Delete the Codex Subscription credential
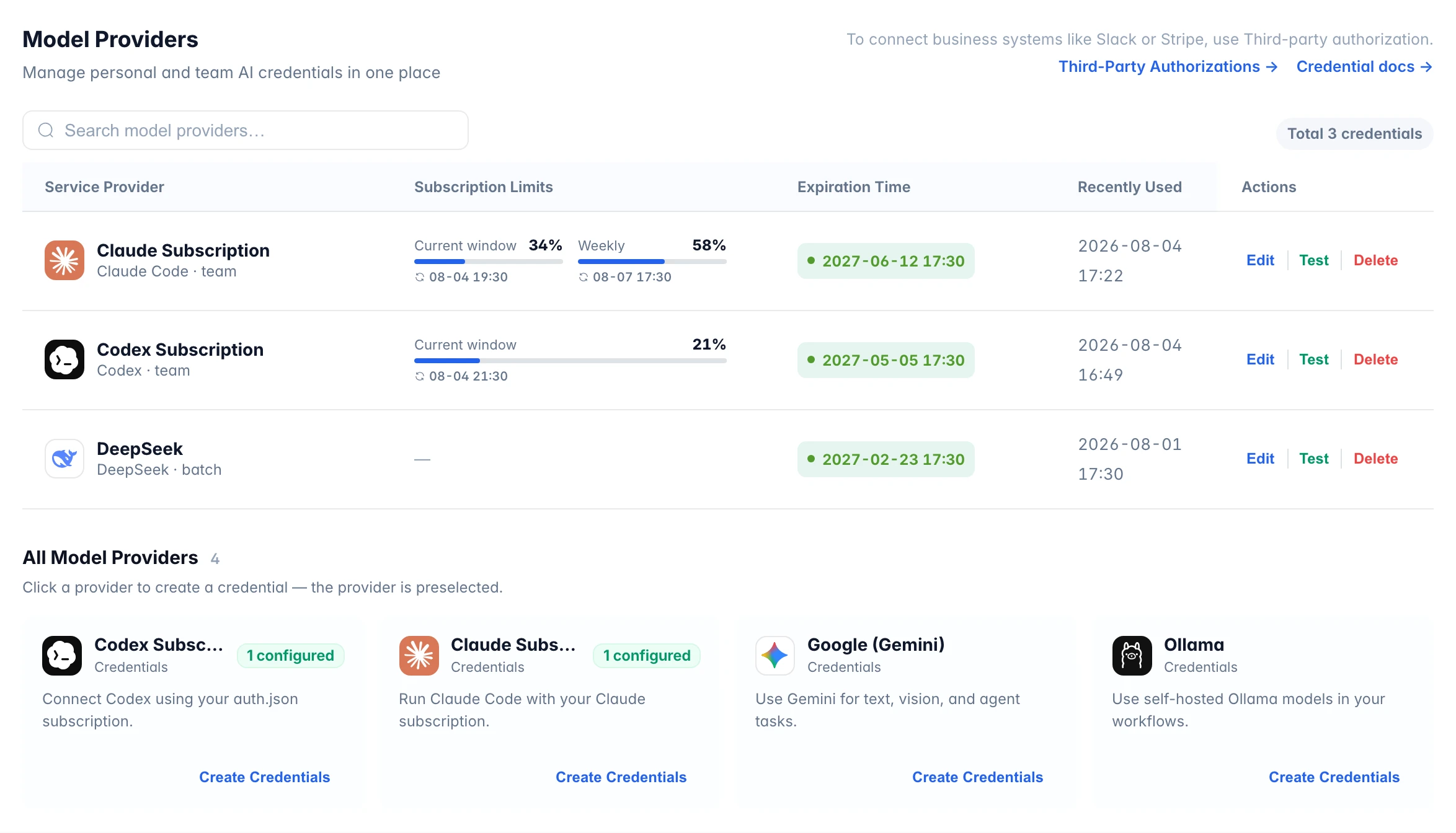This screenshot has height=833, width=1456. pos(1375,359)
